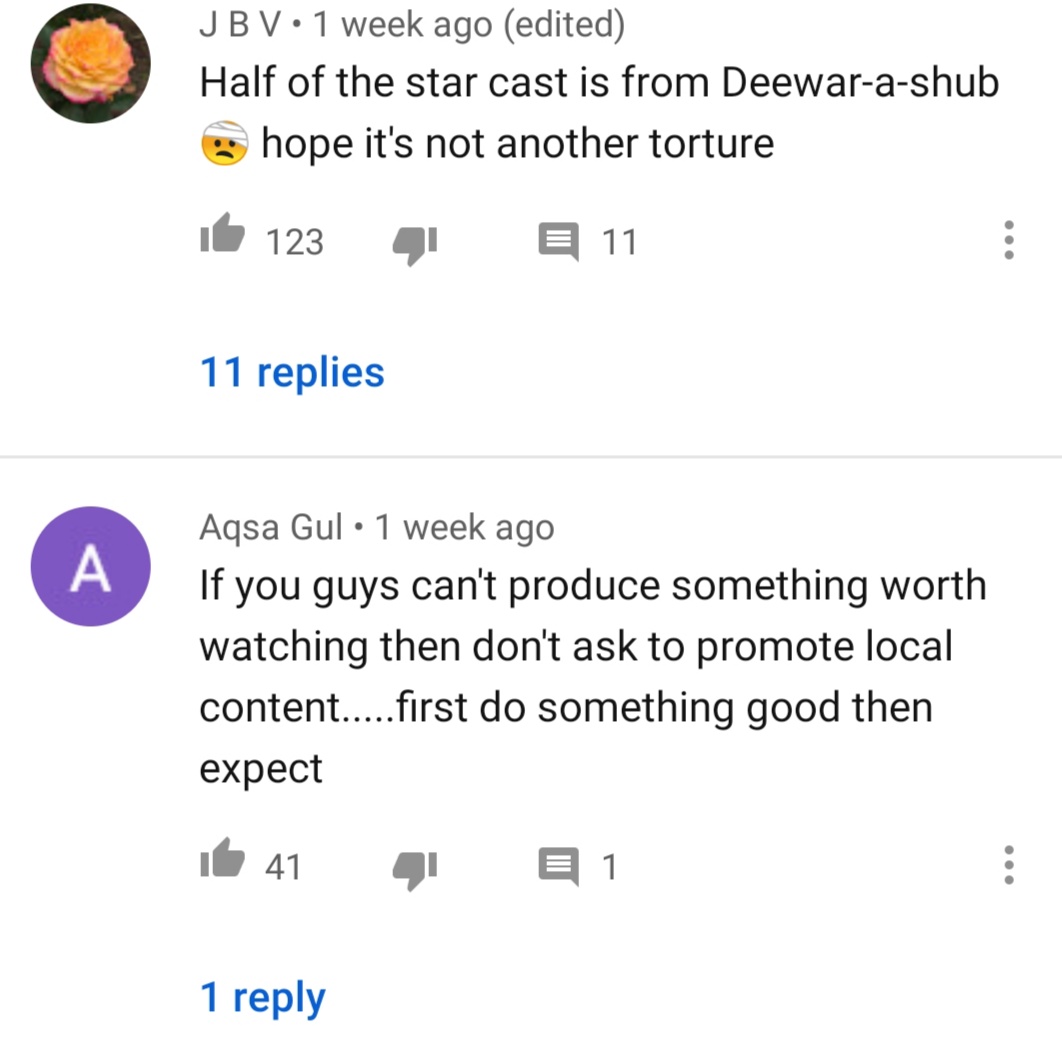Click Aqsa Gul's '1 week ago' timestamp
Viewport: 1062px width, 1046px height.
click(x=465, y=528)
